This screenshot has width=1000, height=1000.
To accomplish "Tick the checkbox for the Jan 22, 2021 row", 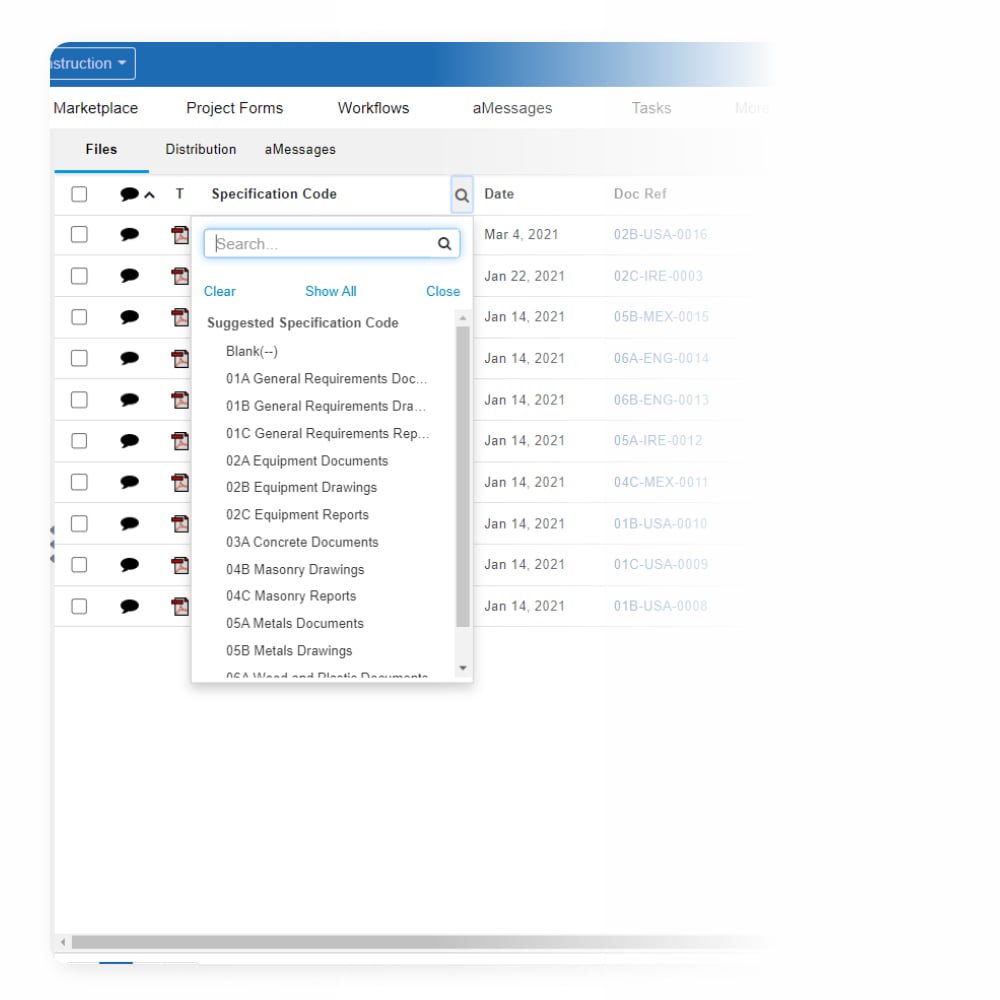I will click(79, 276).
